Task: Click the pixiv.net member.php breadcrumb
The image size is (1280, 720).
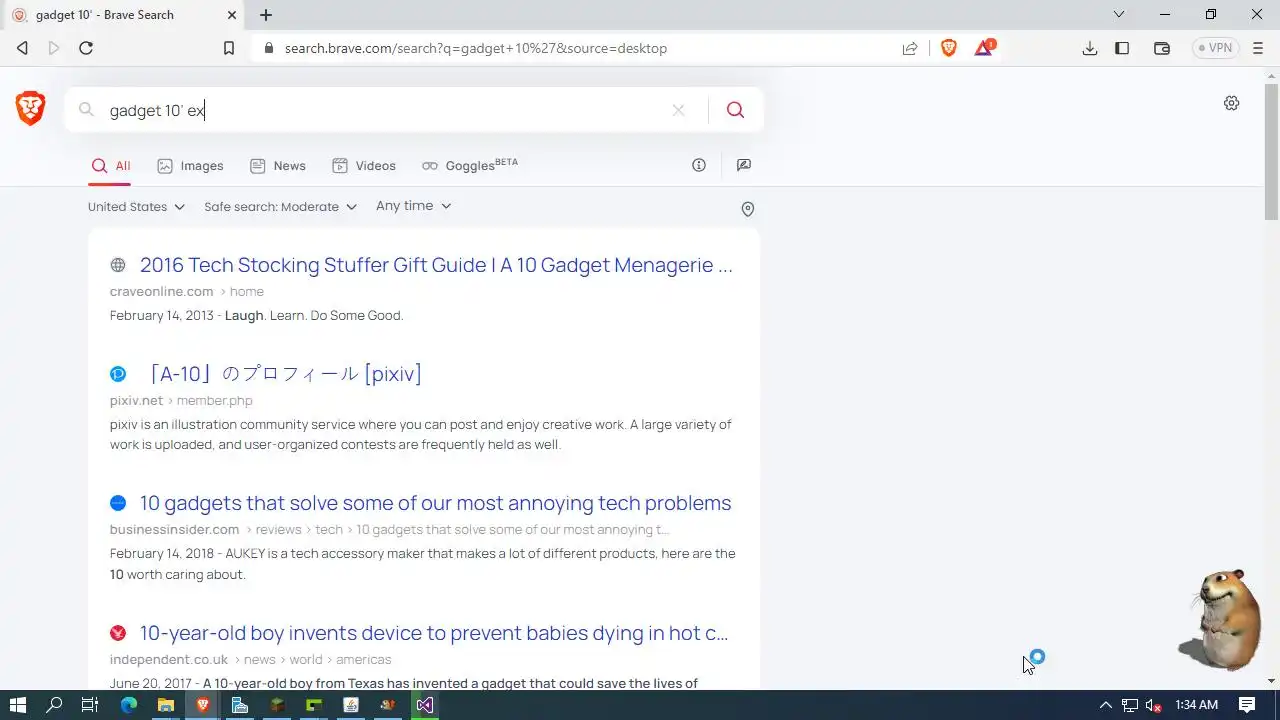Action: tap(181, 401)
